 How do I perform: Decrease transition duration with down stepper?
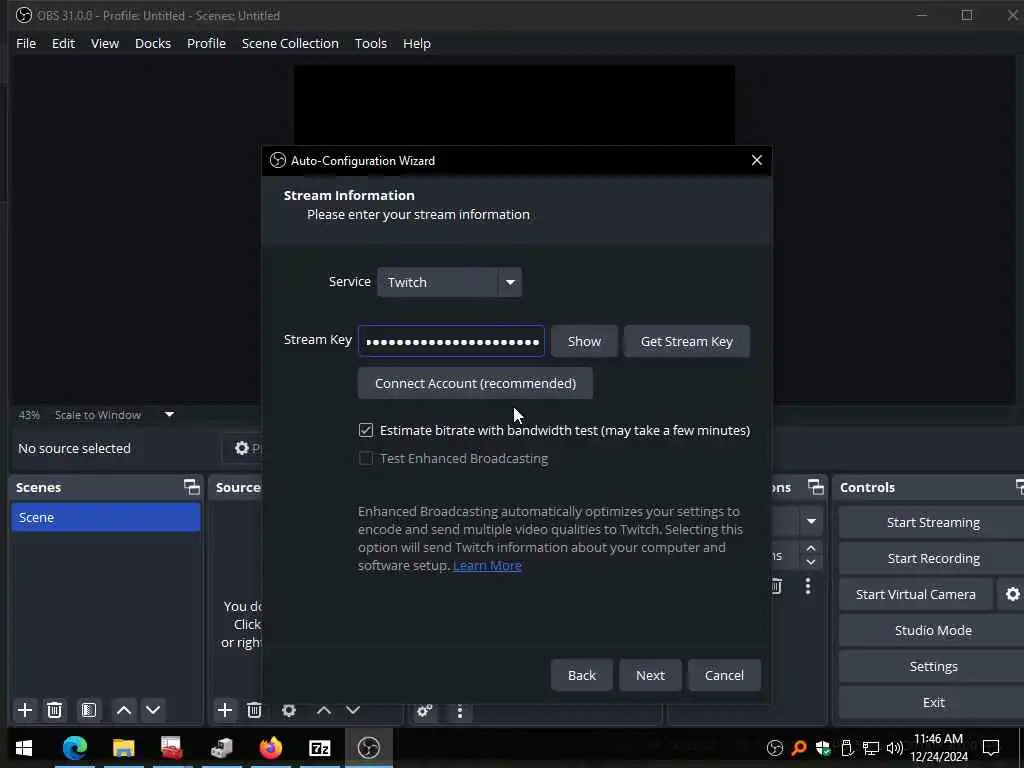[x=811, y=562]
